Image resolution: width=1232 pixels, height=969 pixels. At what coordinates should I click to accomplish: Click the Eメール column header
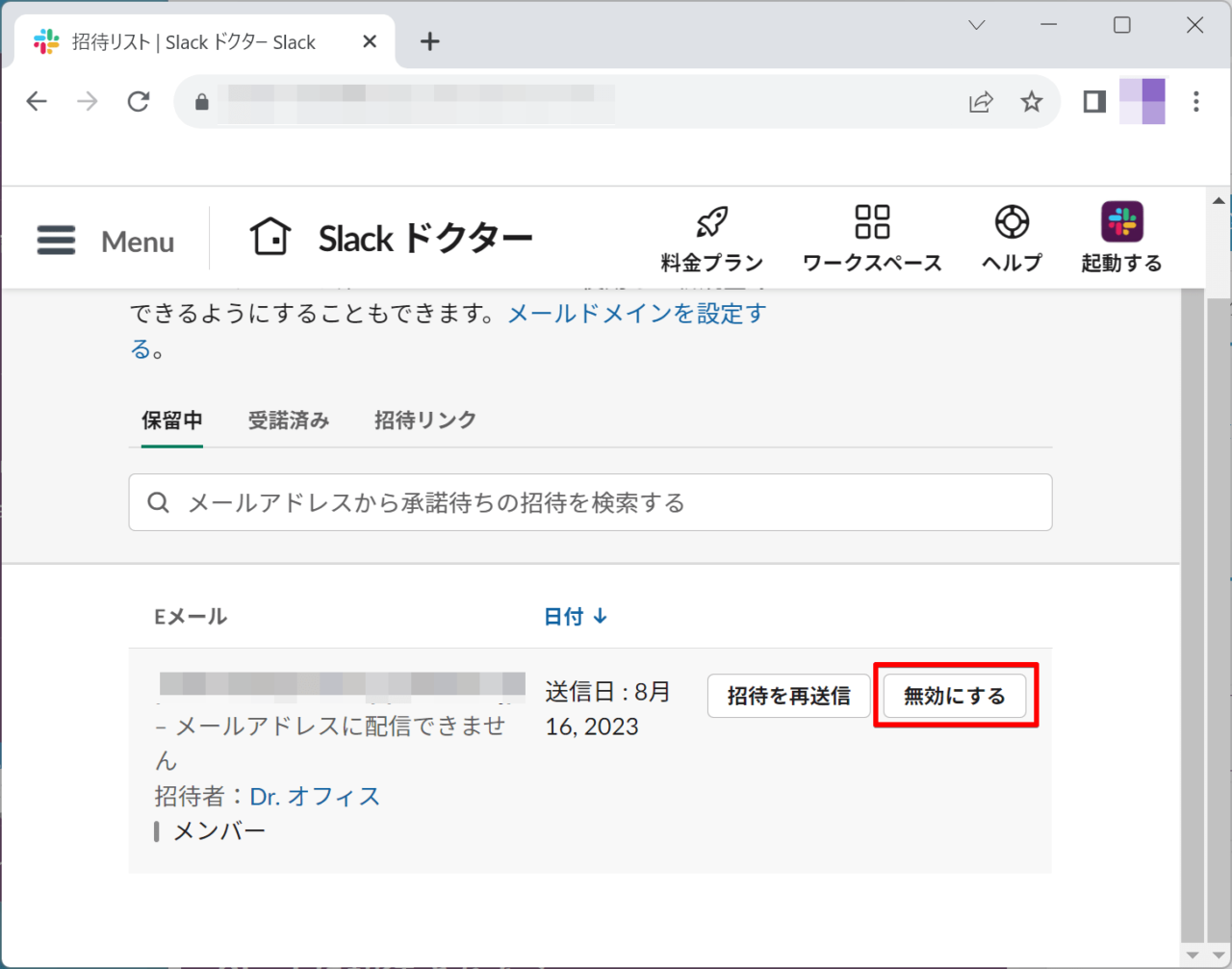191,617
